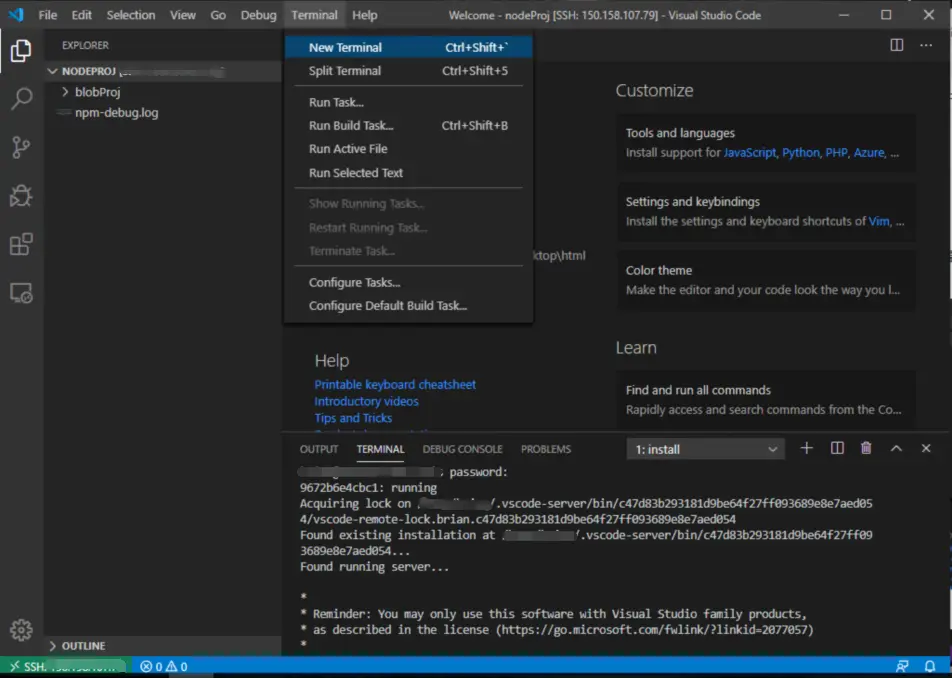Viewport: 952px width, 678px height.
Task: Open the Go menu
Action: point(218,15)
